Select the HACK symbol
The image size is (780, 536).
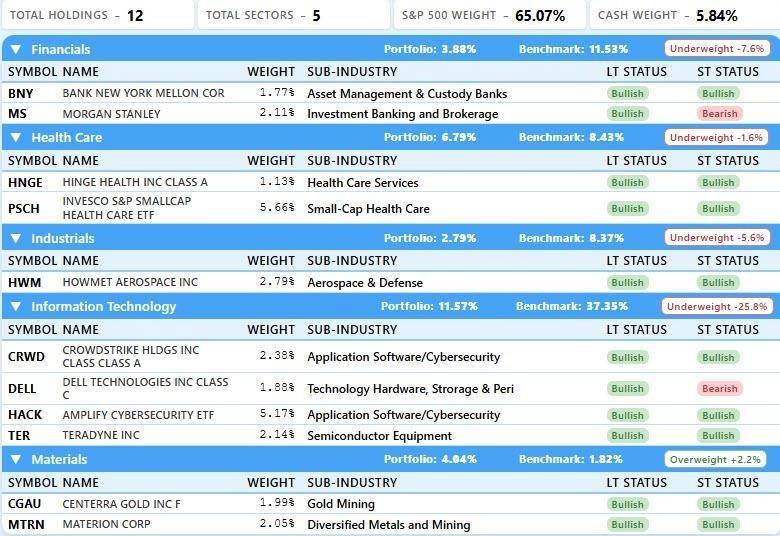(x=25, y=415)
